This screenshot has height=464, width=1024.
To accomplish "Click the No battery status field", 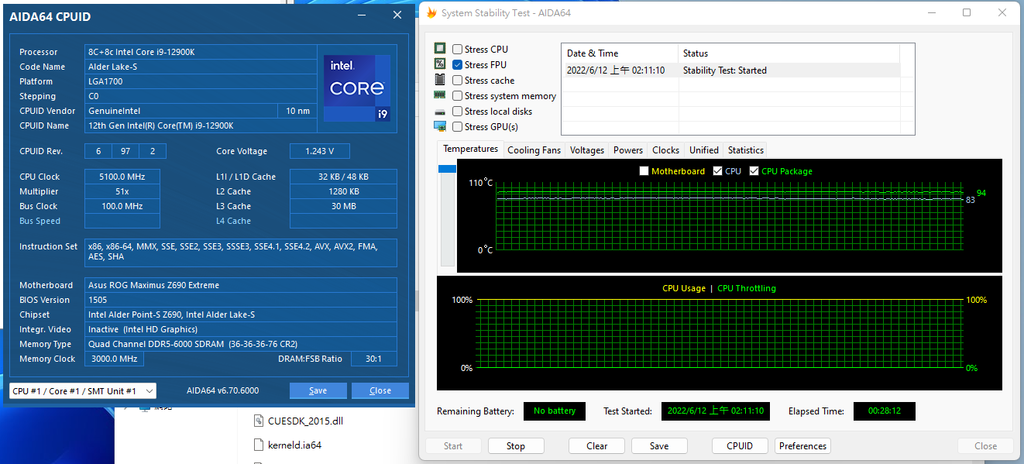I will click(554, 411).
